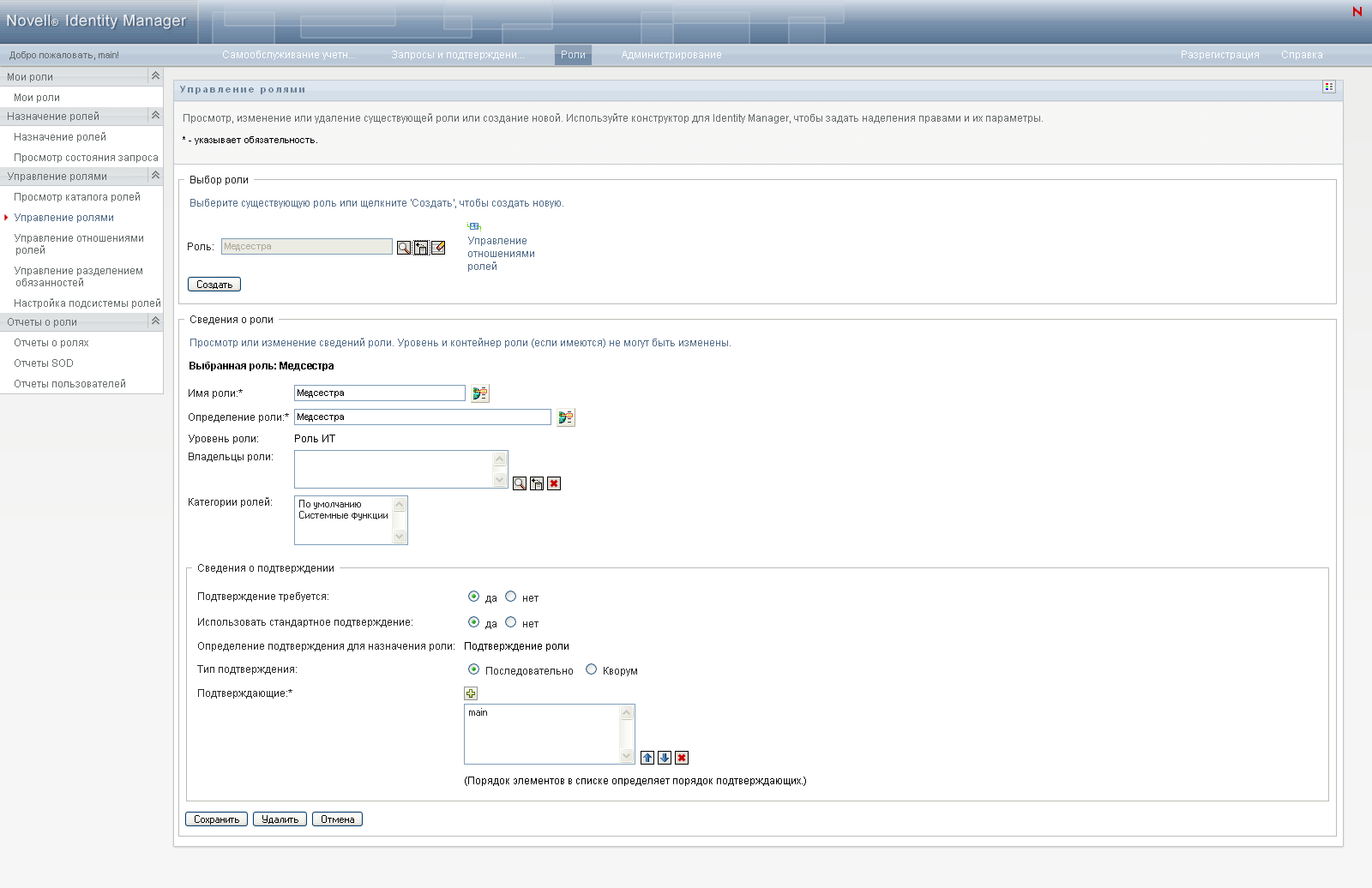Open history list icon beside Роль field
Screen dimensions: 1372x888
421,248
